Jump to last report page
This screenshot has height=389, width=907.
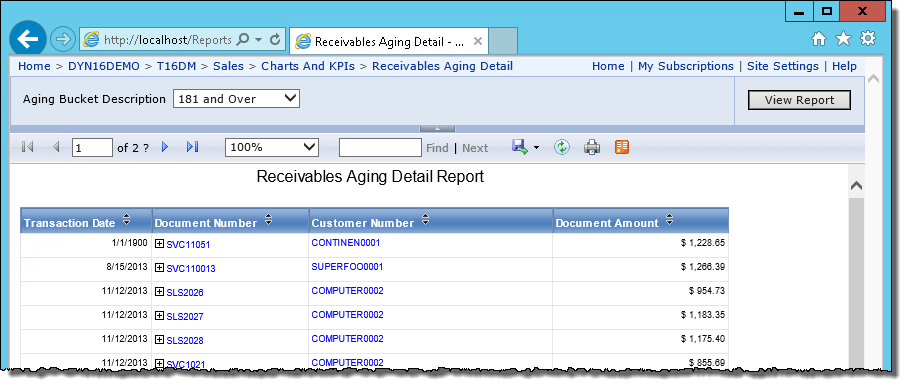(x=192, y=147)
